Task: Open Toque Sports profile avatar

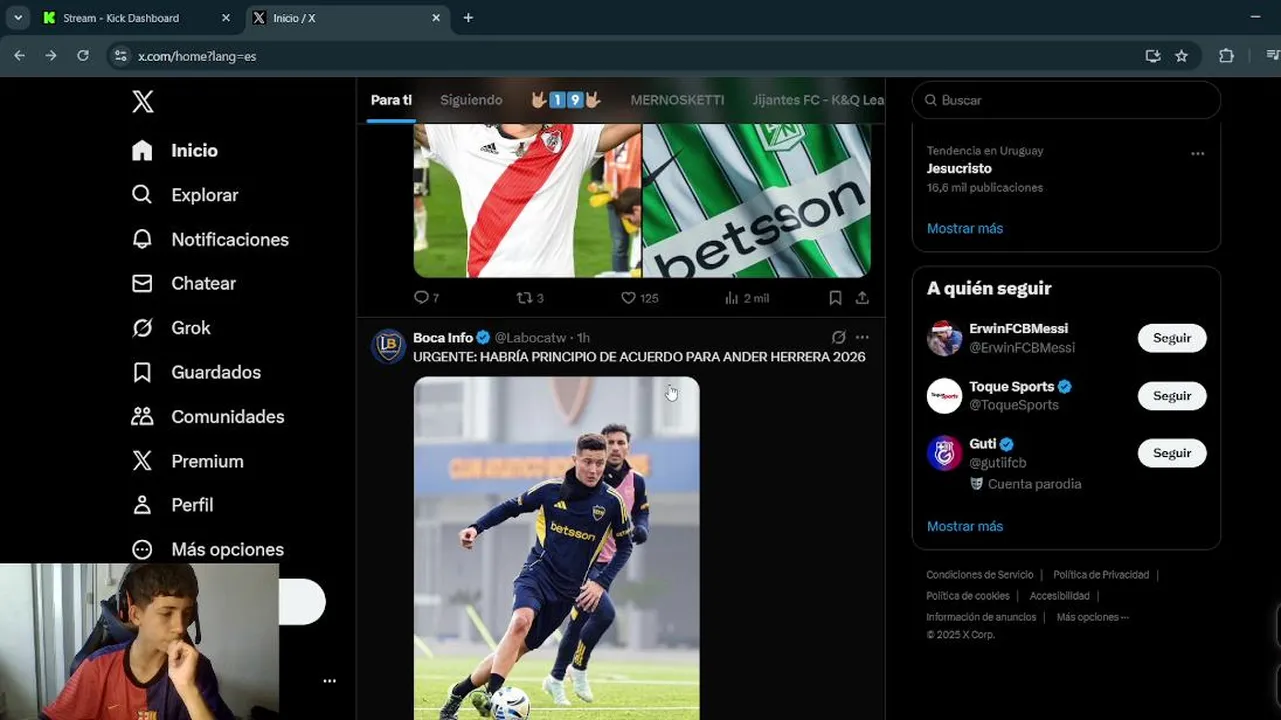Action: 944,396
